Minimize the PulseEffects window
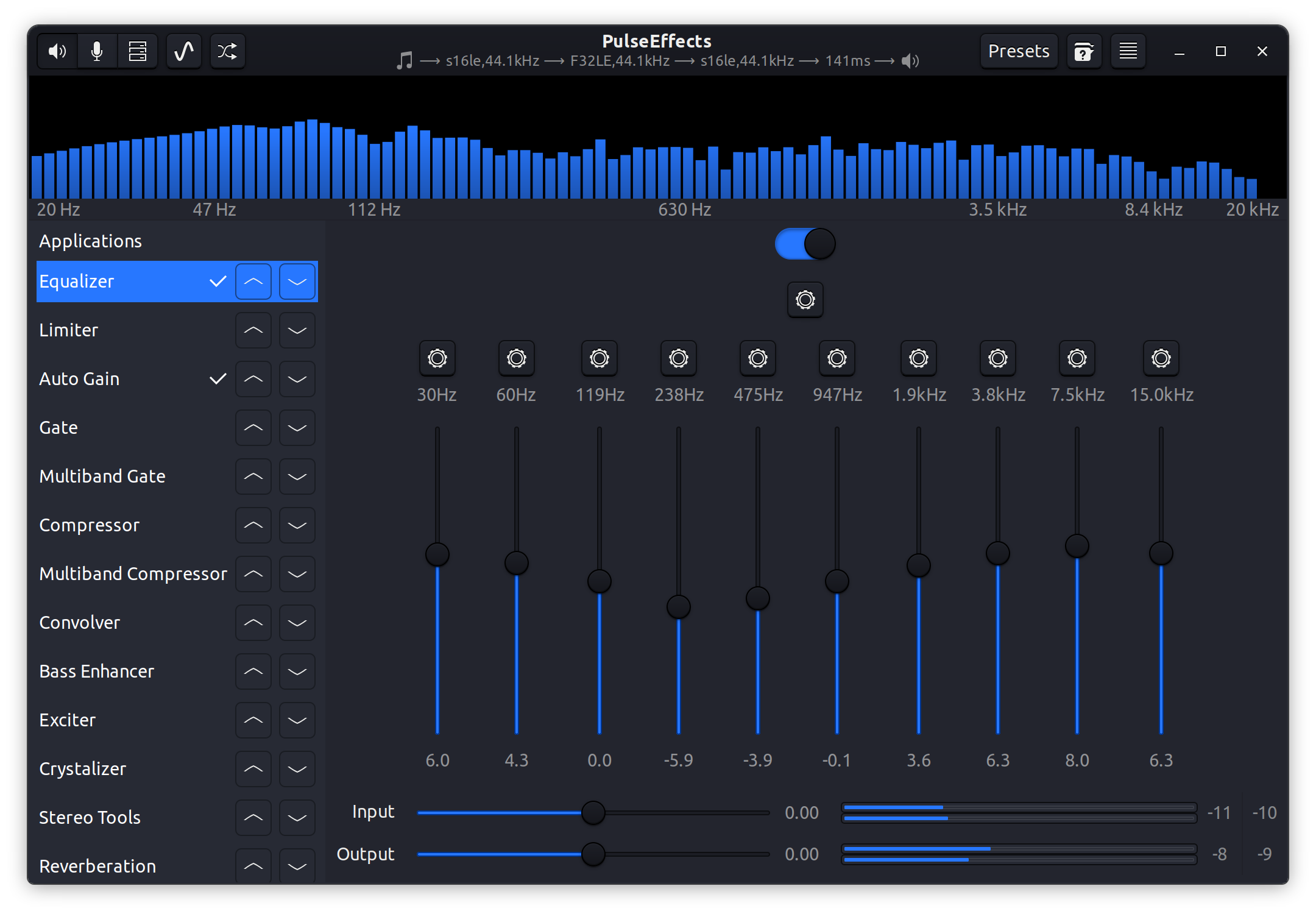 tap(1180, 51)
